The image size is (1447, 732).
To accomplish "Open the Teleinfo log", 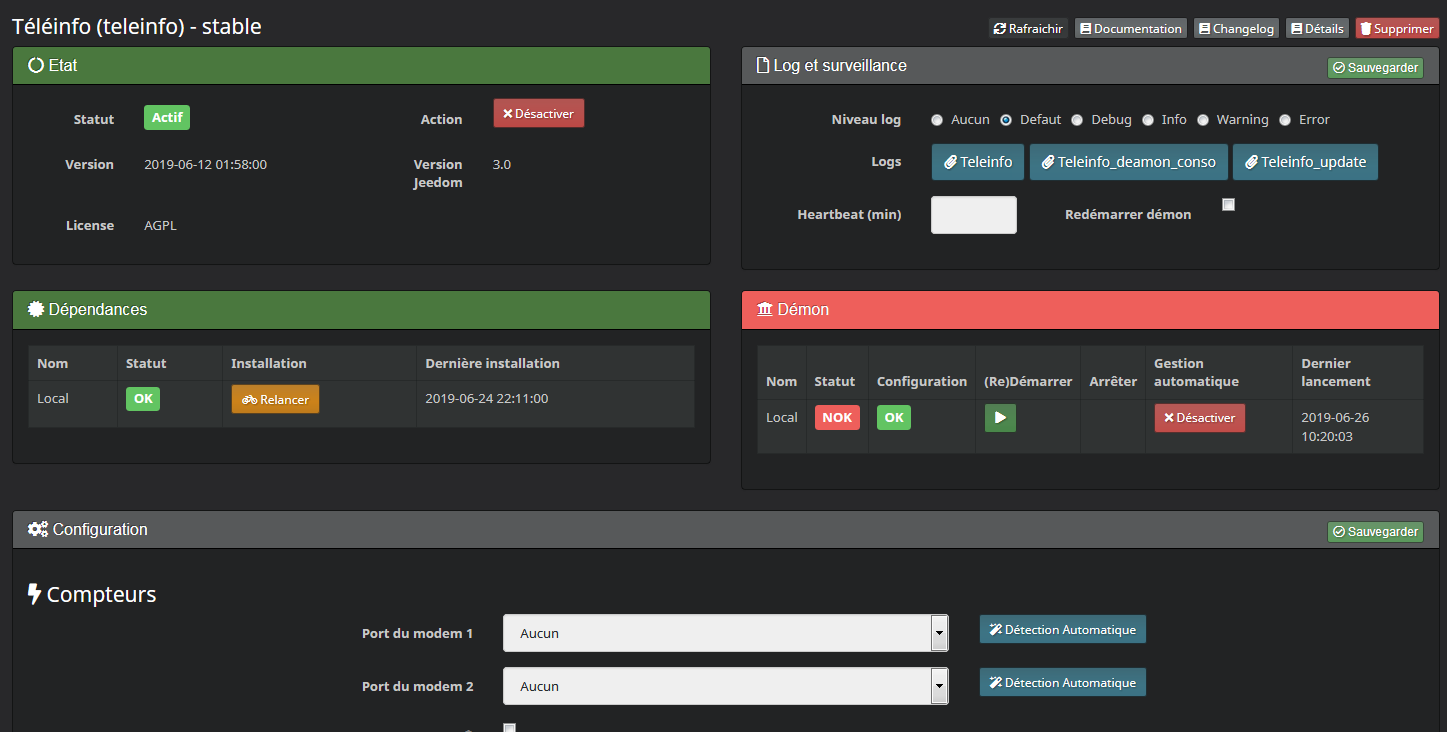I will pos(978,162).
